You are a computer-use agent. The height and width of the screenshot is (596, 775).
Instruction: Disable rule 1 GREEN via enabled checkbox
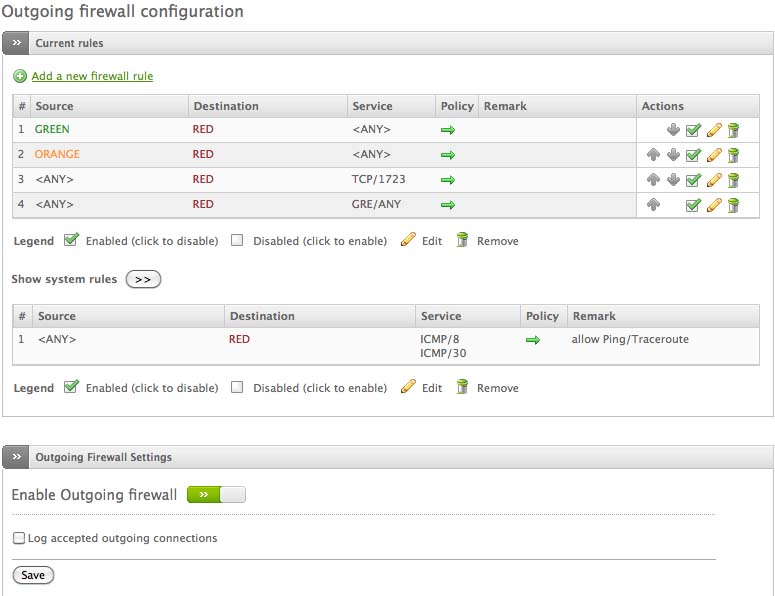(x=693, y=130)
